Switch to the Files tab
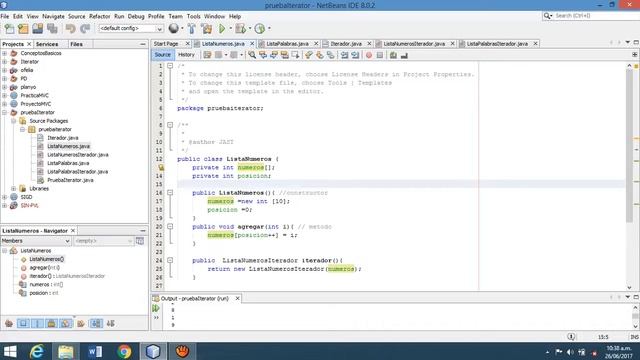Image resolution: width=640 pixels, height=360 pixels. (x=76, y=44)
